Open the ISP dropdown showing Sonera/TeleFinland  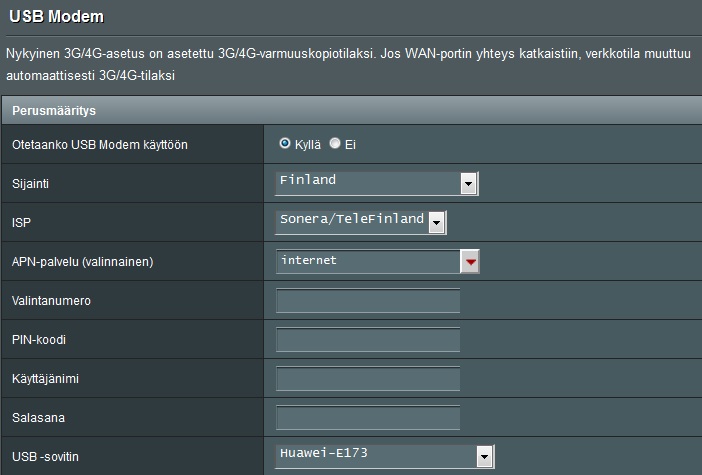(x=351, y=222)
